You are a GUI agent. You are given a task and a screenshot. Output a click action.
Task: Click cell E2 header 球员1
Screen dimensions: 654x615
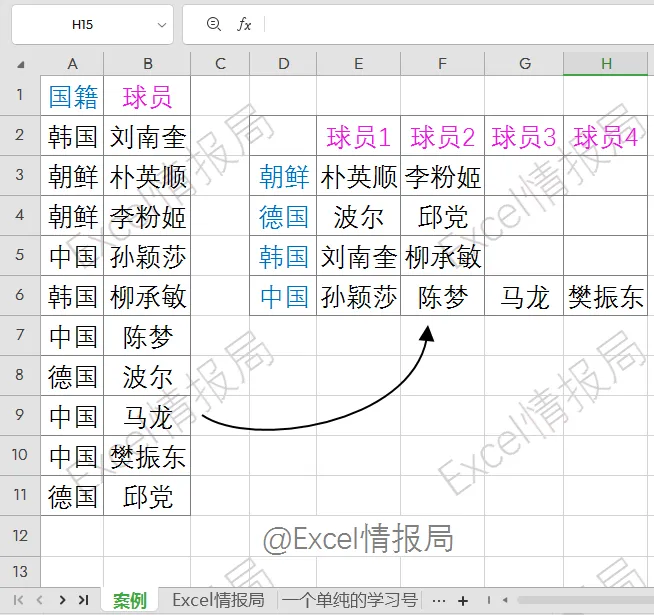359,136
